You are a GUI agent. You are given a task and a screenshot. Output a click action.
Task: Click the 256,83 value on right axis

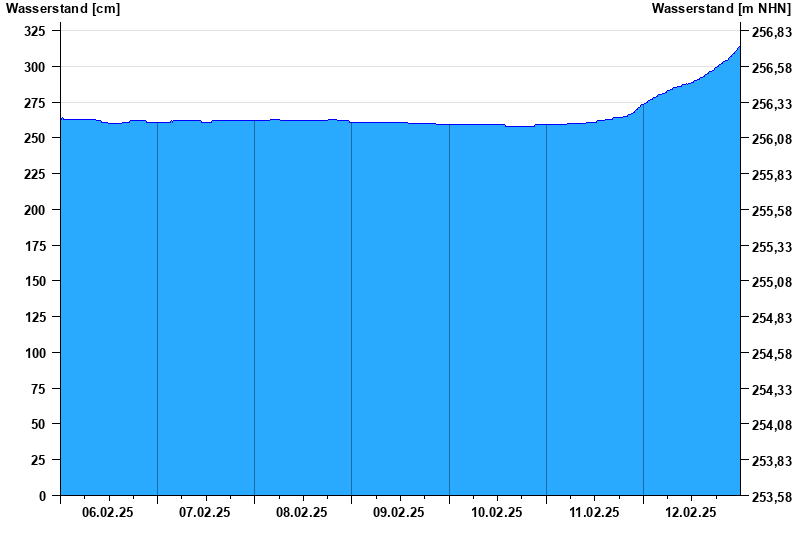tap(772, 32)
